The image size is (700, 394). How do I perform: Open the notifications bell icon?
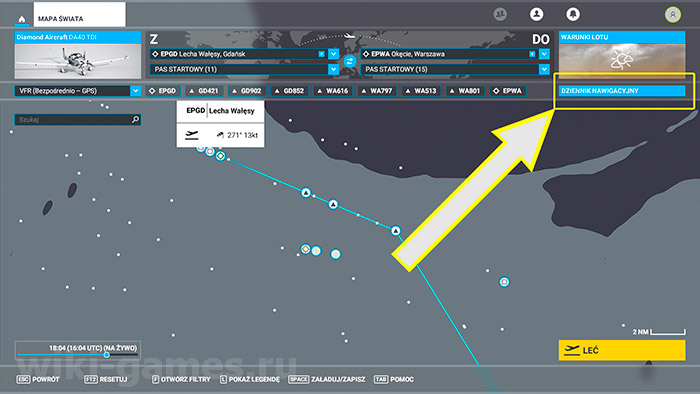tap(573, 14)
